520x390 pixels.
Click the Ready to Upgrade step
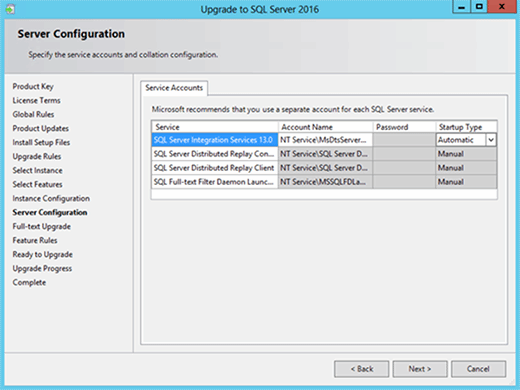pyautogui.click(x=43, y=255)
